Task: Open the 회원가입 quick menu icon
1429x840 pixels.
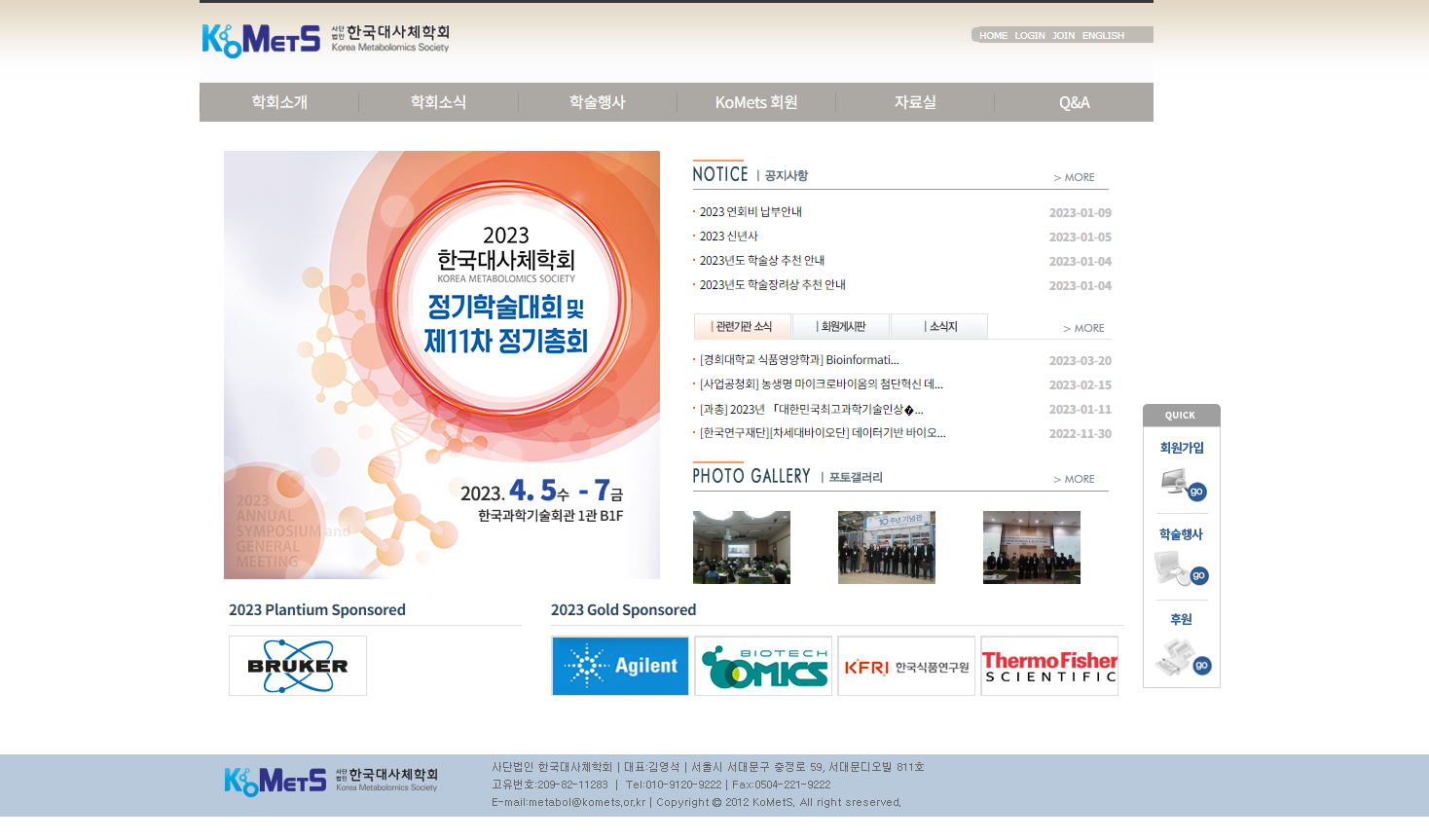Action: [x=1182, y=483]
